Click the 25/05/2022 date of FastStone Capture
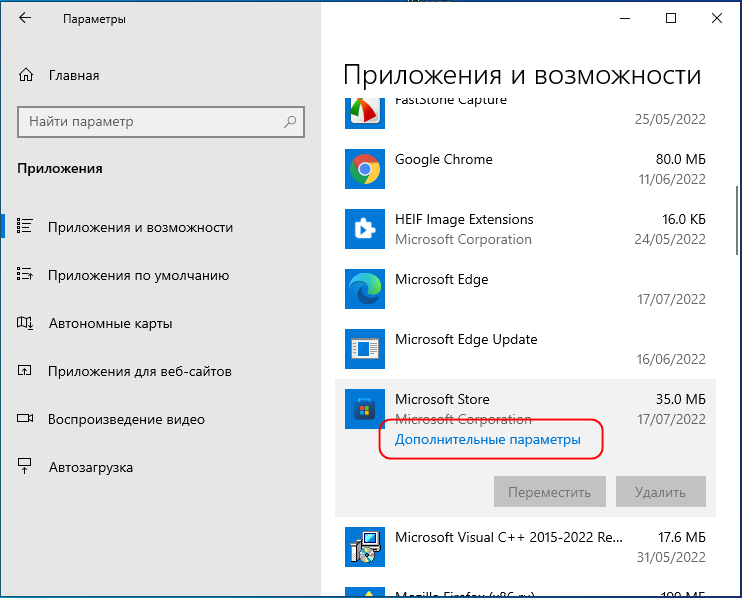742x598 pixels. pos(670,119)
